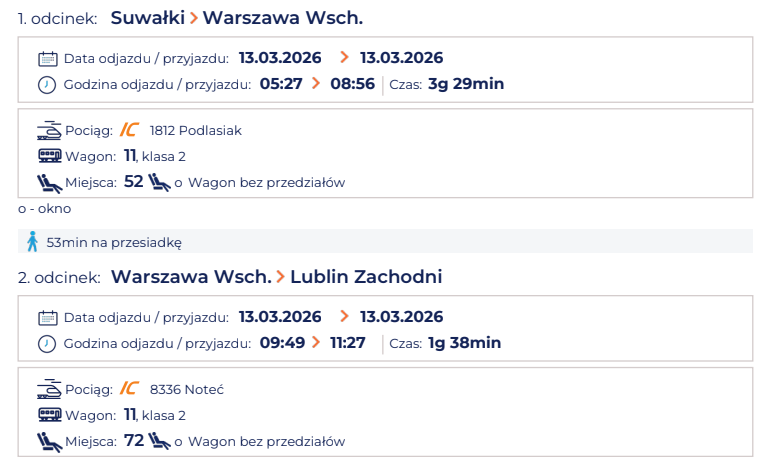
Task: Click the clock icon beside 05:27 departure
Action: [x=47, y=85]
